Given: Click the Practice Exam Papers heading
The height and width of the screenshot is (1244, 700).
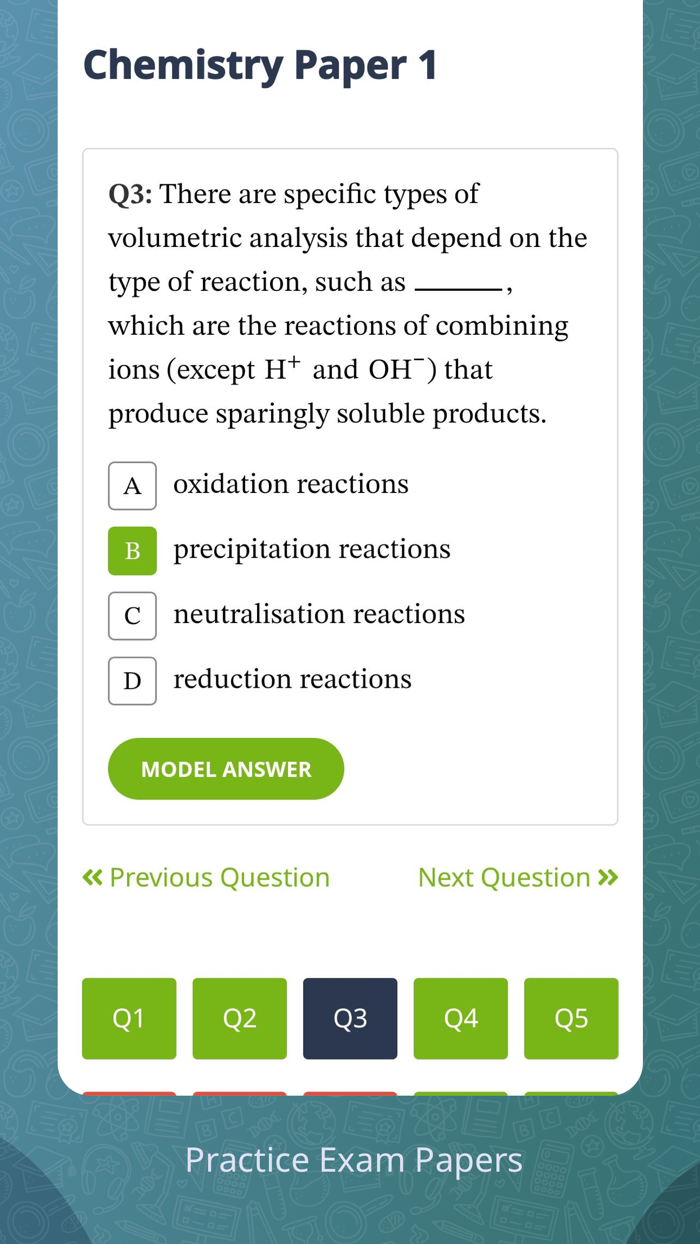Looking at the screenshot, I should (x=354, y=1160).
